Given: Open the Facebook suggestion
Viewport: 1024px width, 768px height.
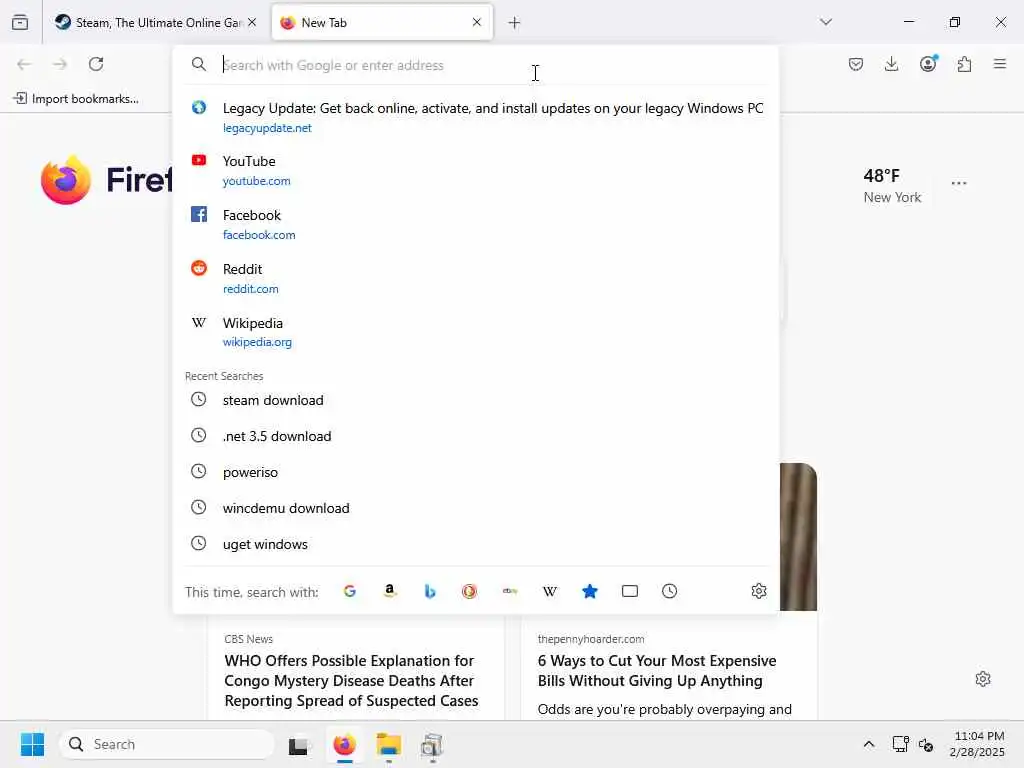Looking at the screenshot, I should tap(476, 224).
